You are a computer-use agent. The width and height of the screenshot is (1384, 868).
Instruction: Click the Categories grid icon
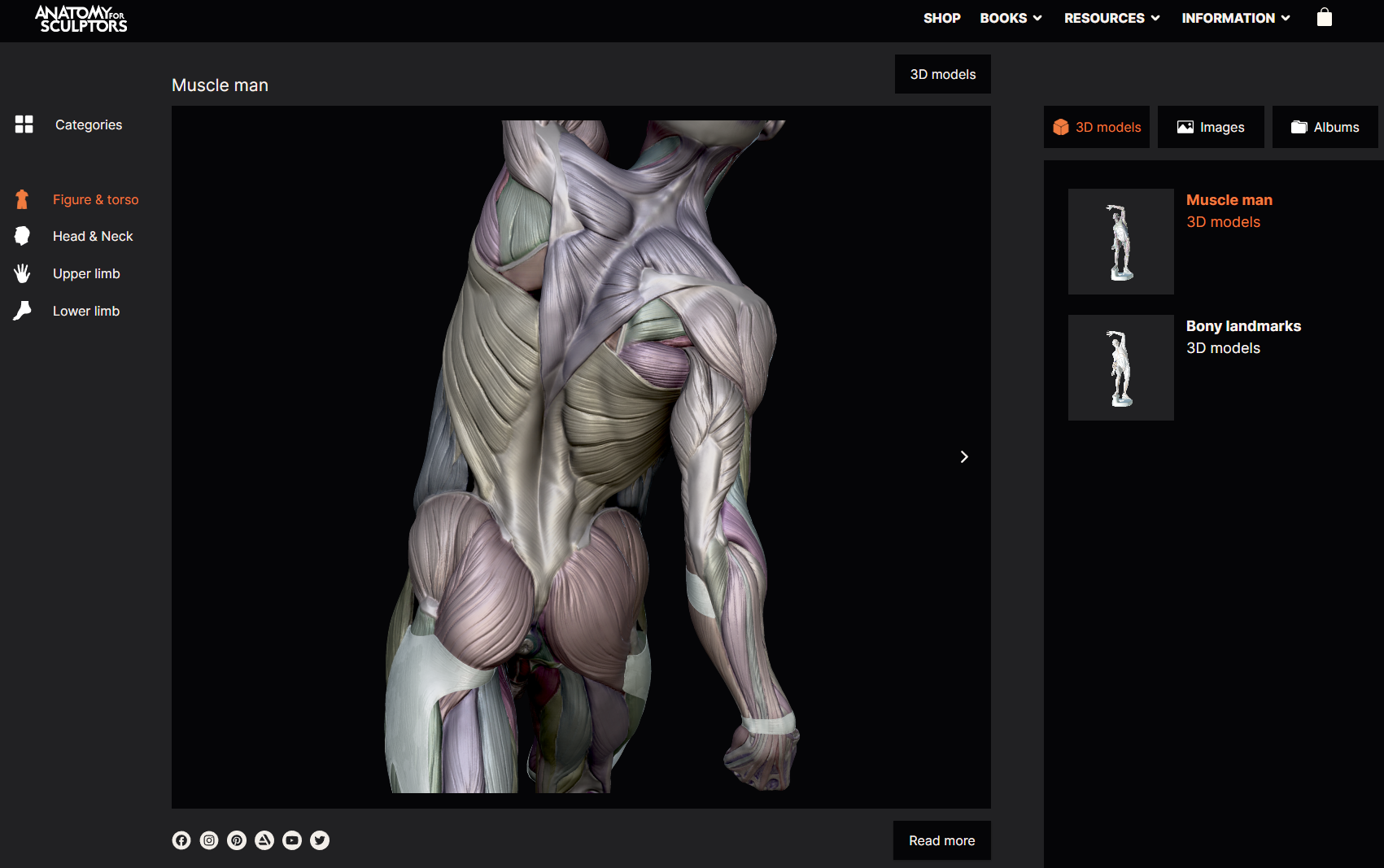pos(24,124)
